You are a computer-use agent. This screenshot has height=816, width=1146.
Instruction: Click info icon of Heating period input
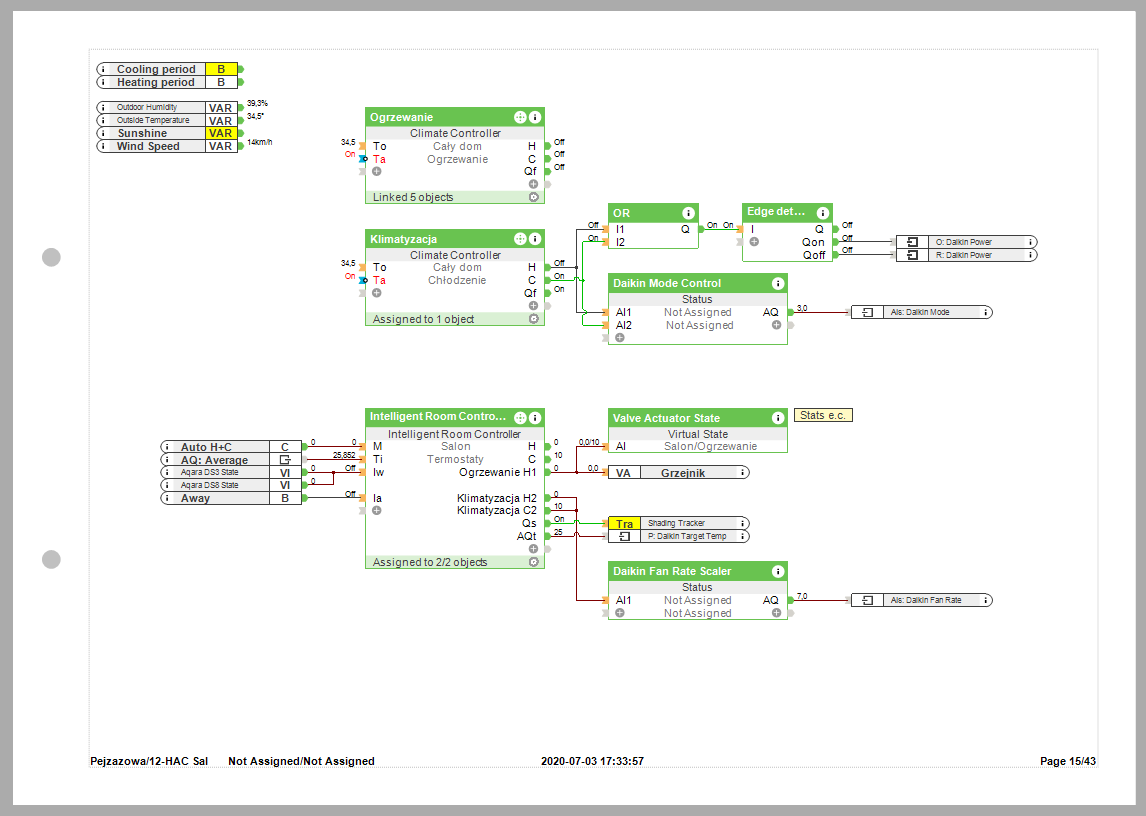coord(103,83)
